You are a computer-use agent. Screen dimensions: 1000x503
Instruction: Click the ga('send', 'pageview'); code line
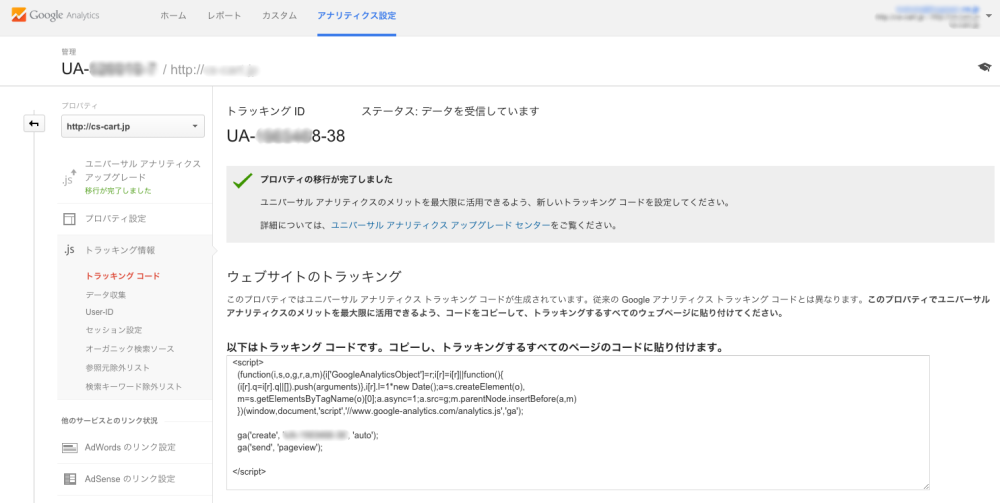click(280, 448)
